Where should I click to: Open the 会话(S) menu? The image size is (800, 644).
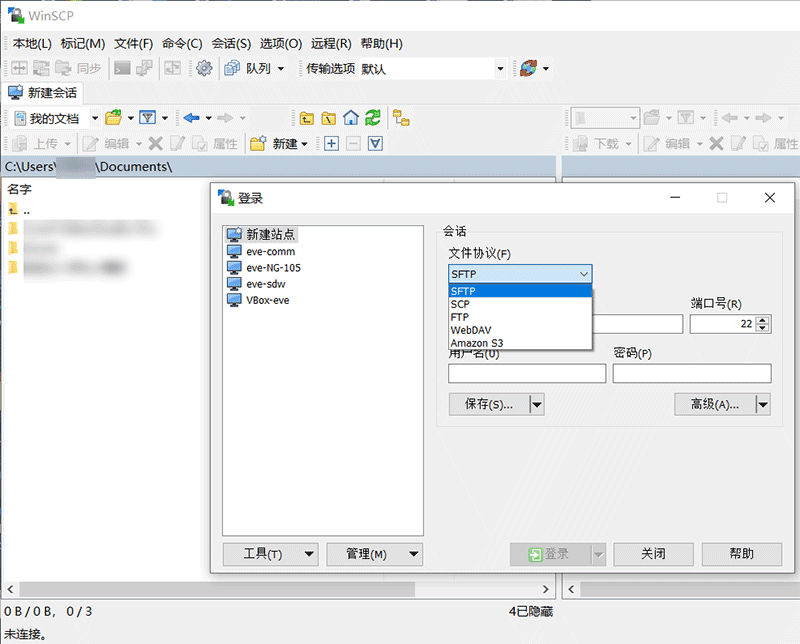pyautogui.click(x=231, y=43)
